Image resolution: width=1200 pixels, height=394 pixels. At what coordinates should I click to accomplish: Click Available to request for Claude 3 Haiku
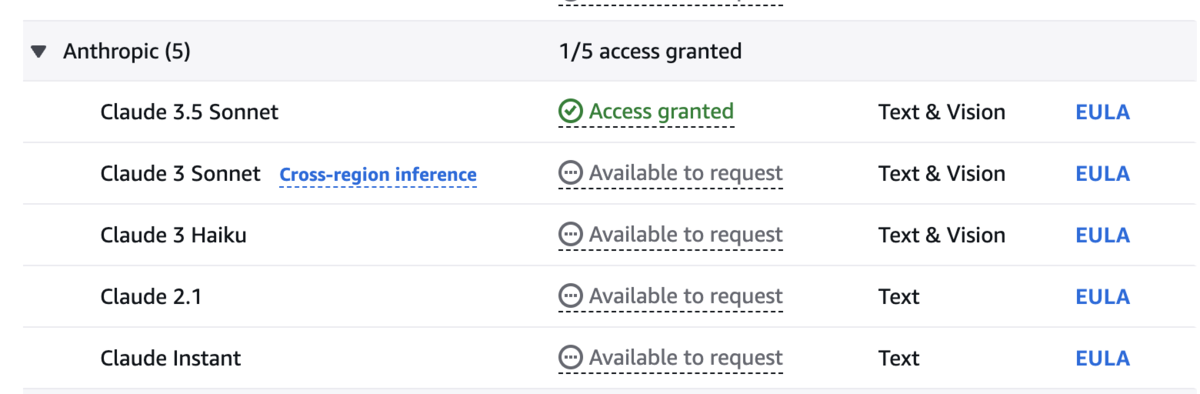coord(670,235)
